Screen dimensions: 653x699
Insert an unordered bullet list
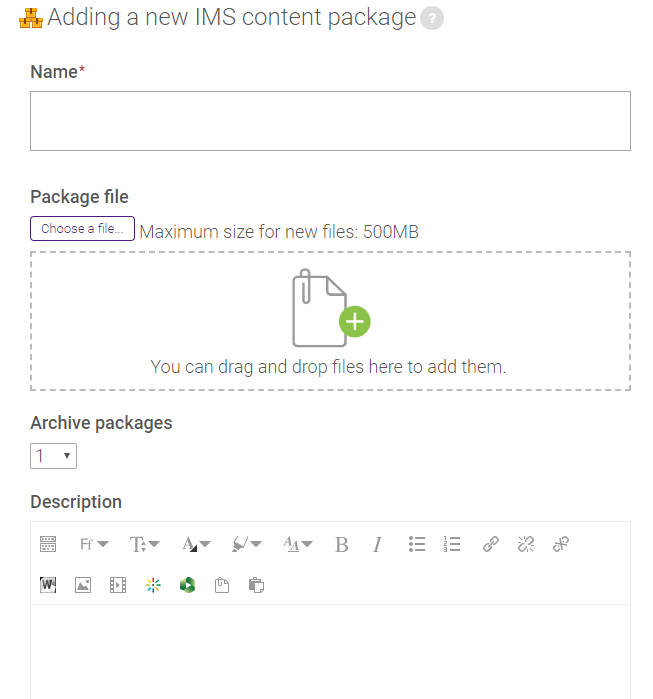coord(417,544)
